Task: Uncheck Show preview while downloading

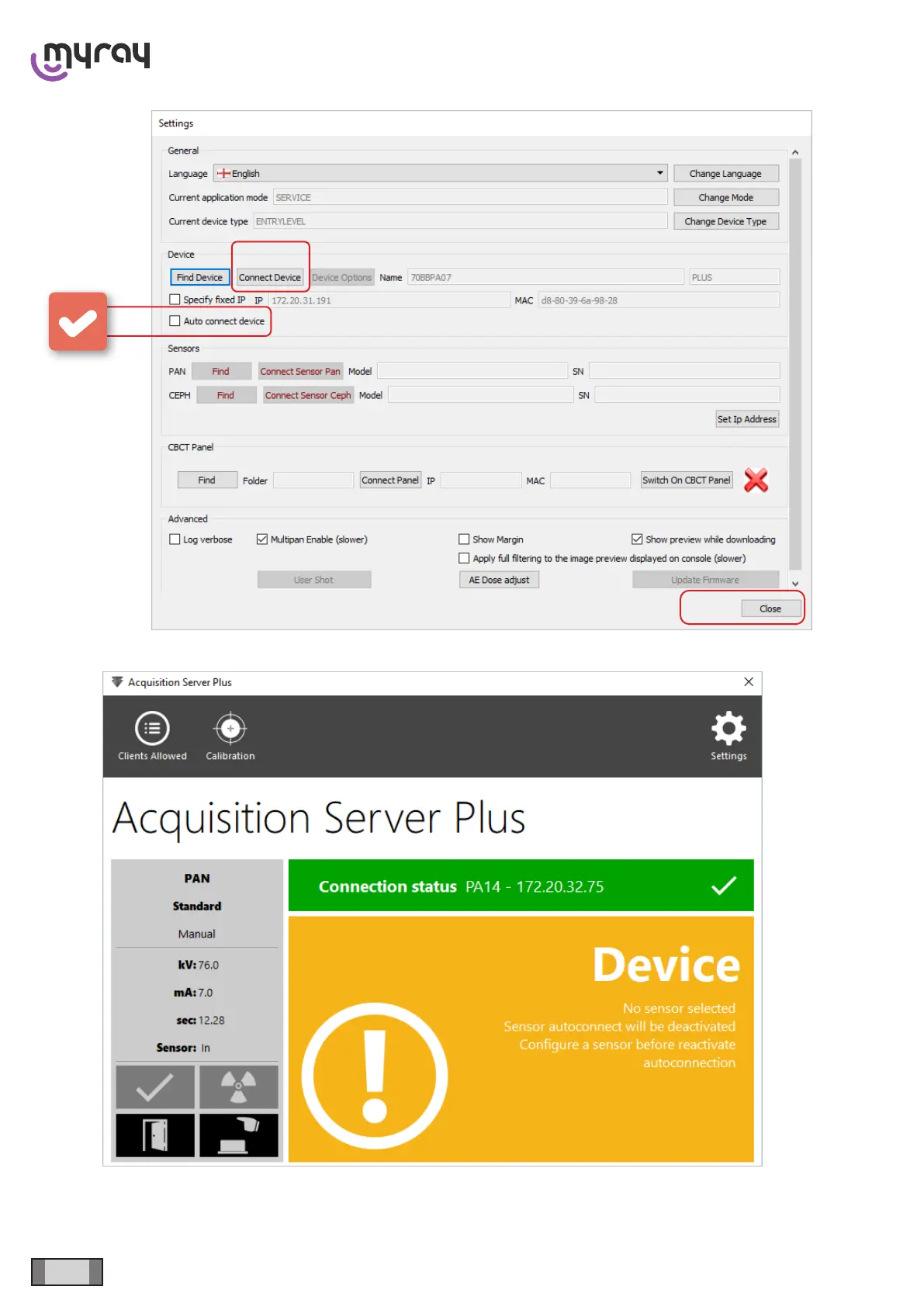Action: (x=637, y=539)
